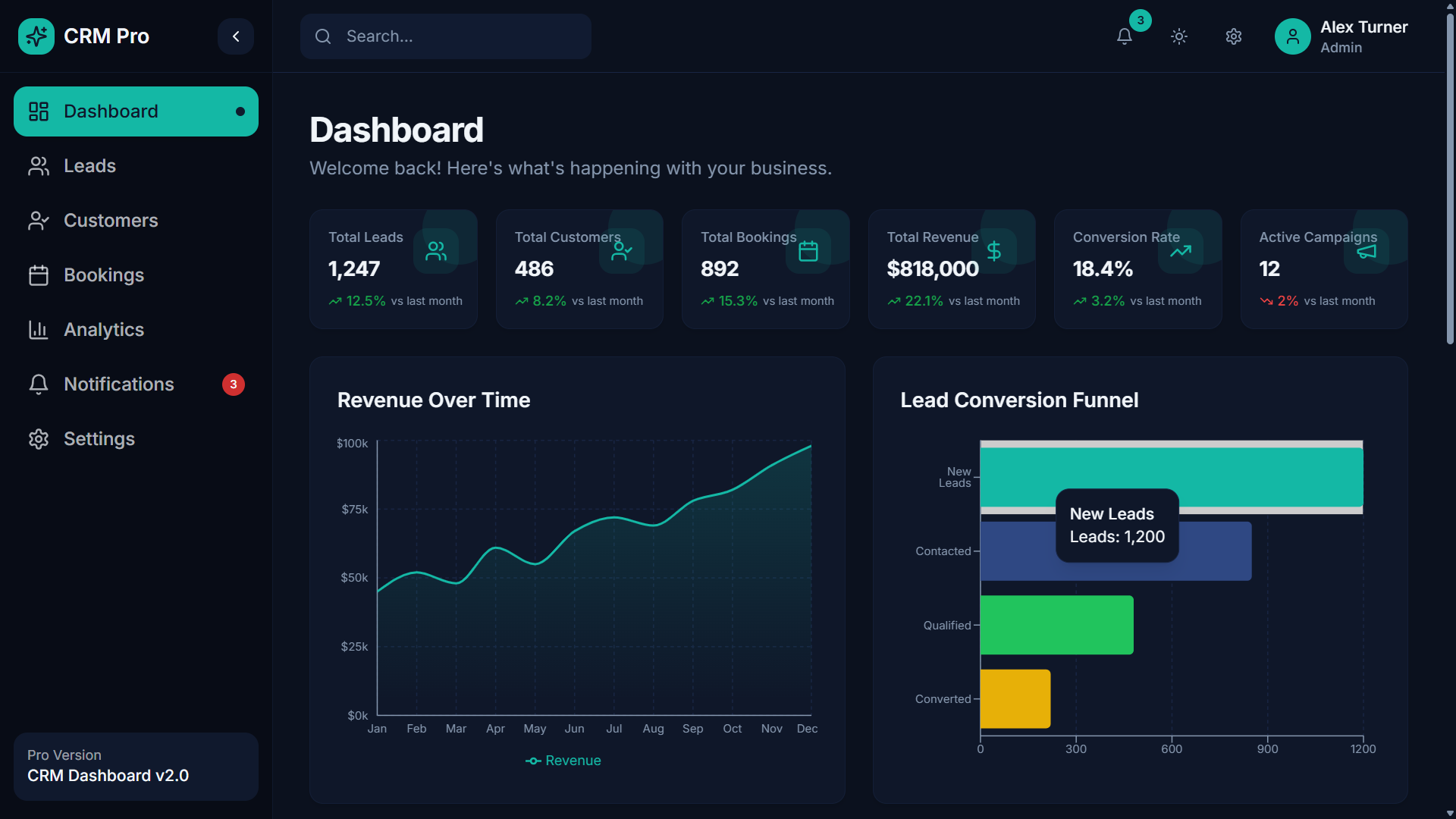Click the notification count badge 3 in header
Screen dimensions: 1456x819
point(1141,20)
